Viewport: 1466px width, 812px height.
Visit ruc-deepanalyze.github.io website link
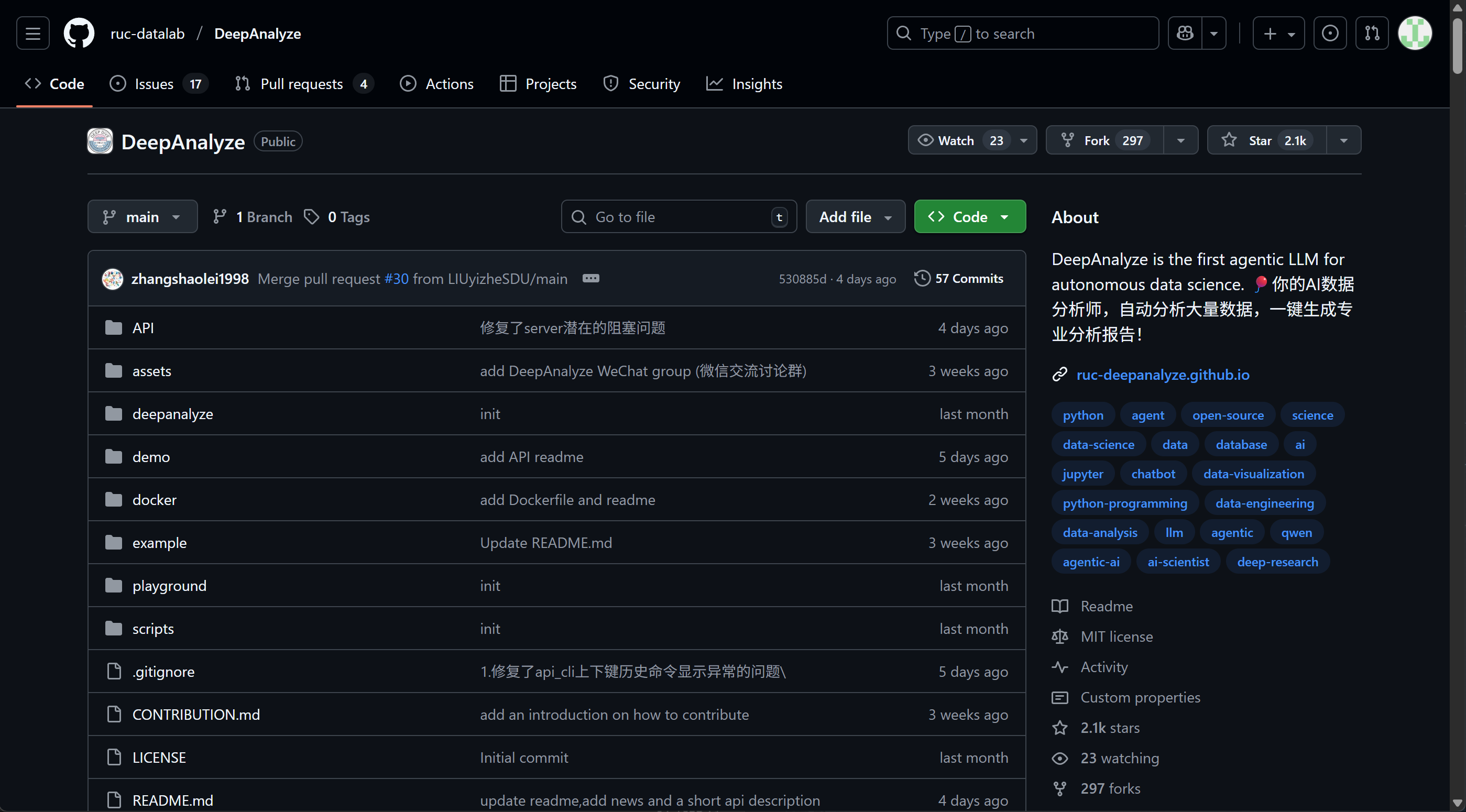coord(1163,375)
